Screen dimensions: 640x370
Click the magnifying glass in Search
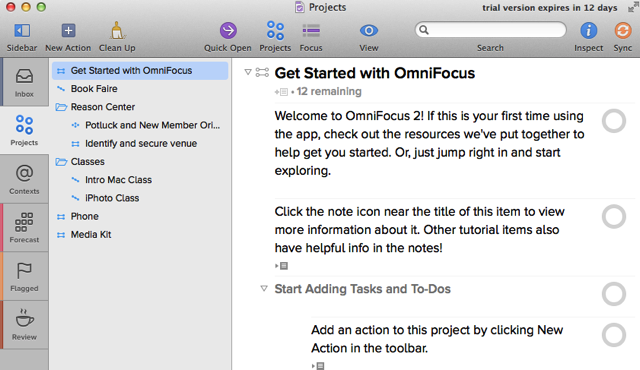(x=424, y=30)
